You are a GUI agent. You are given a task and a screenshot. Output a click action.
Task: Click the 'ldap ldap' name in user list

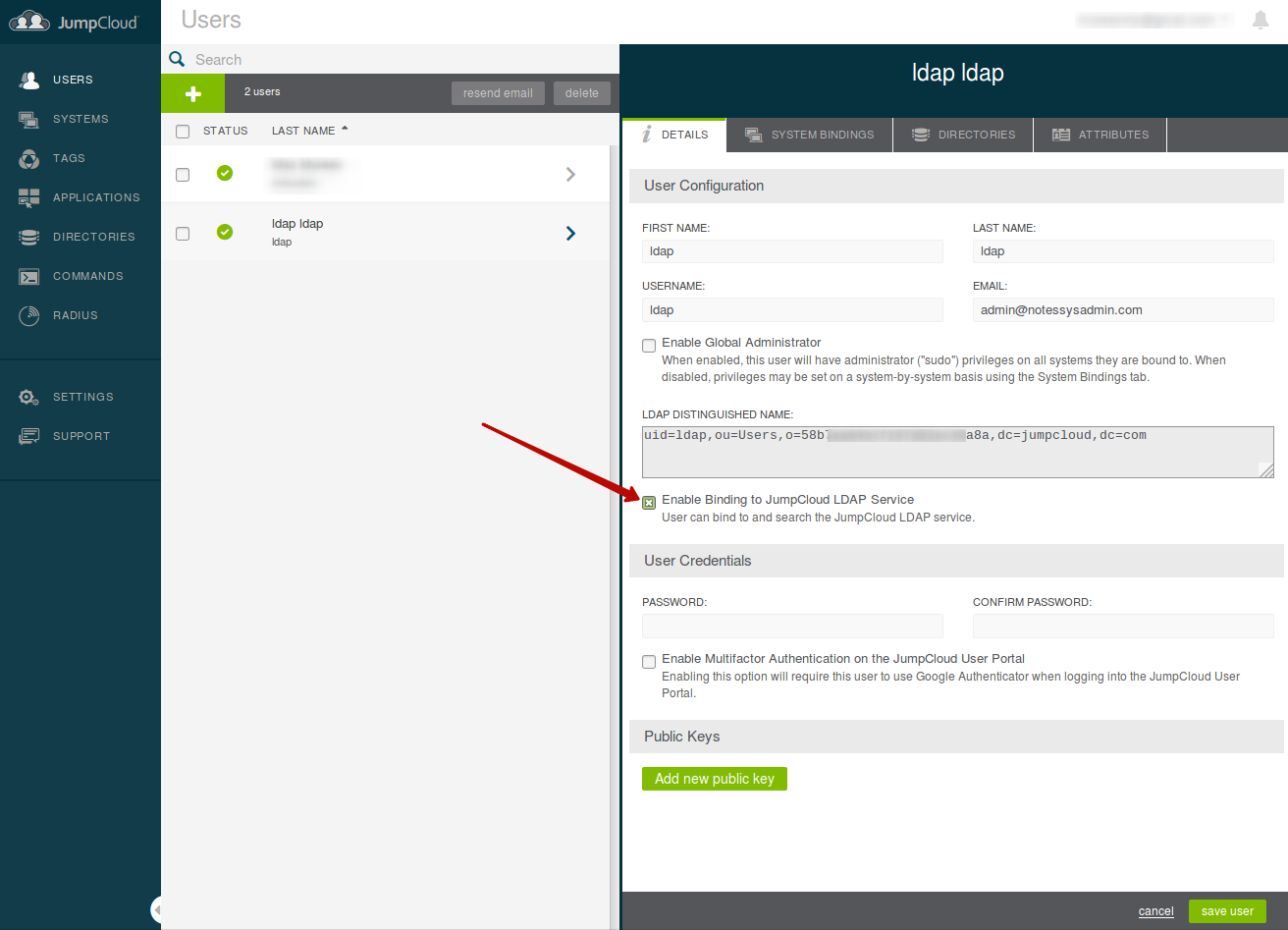[297, 224]
